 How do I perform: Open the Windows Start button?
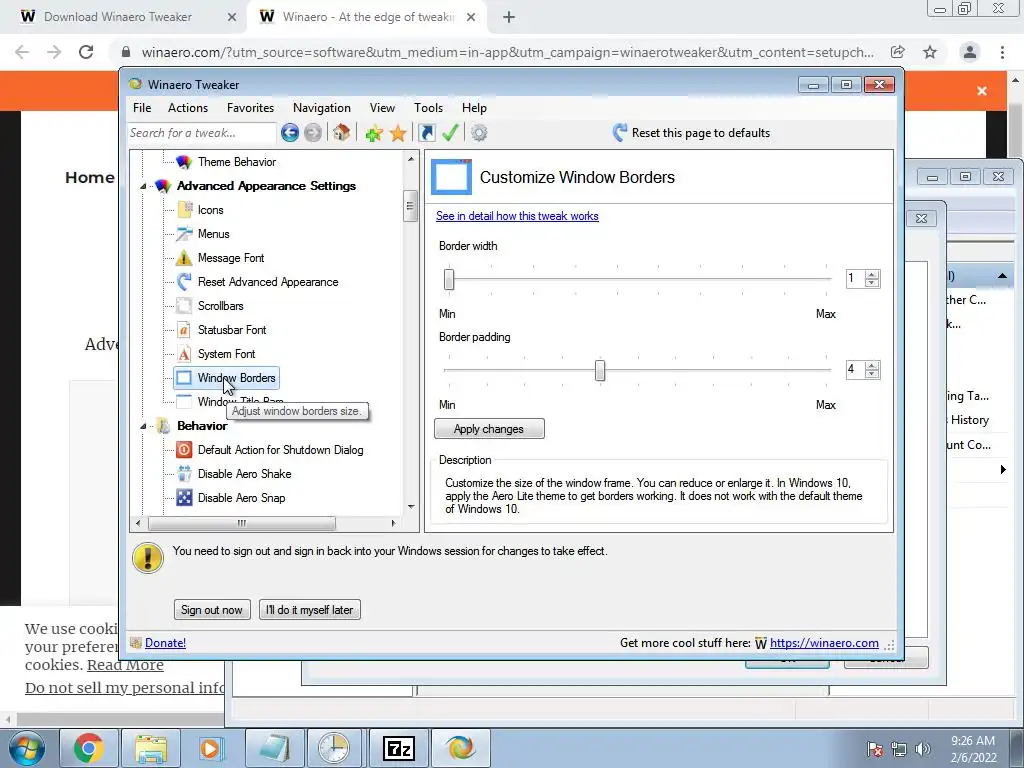click(27, 748)
